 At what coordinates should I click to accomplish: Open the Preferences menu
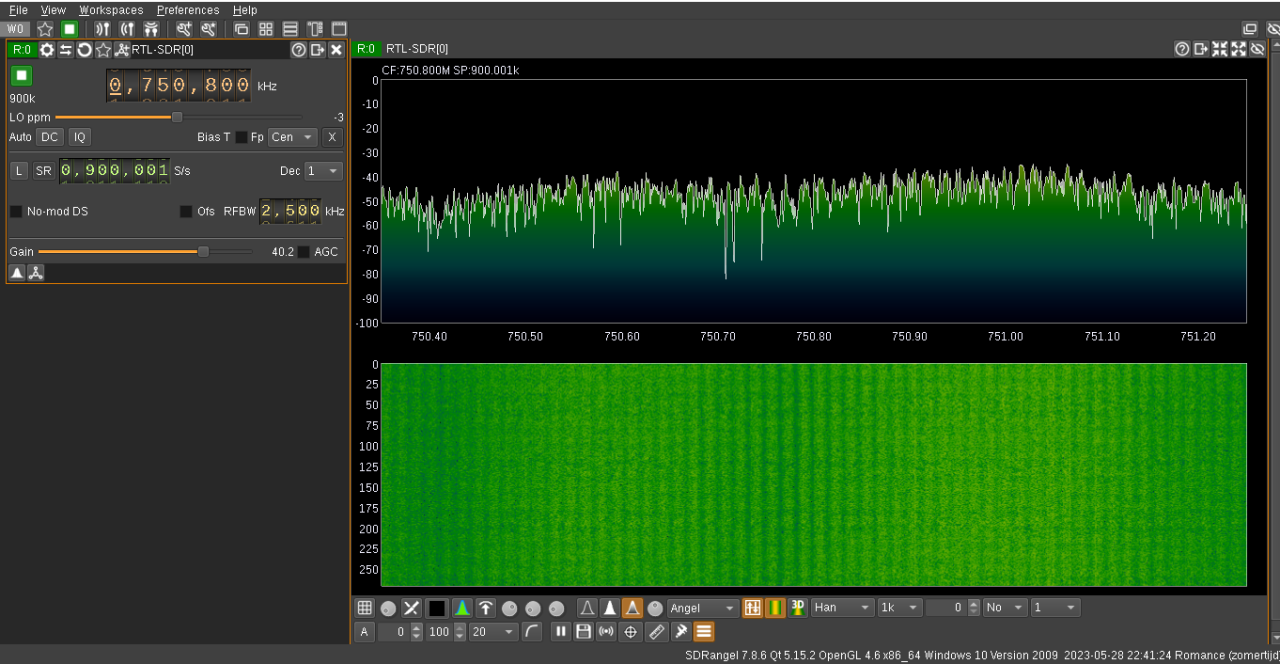pos(188,10)
